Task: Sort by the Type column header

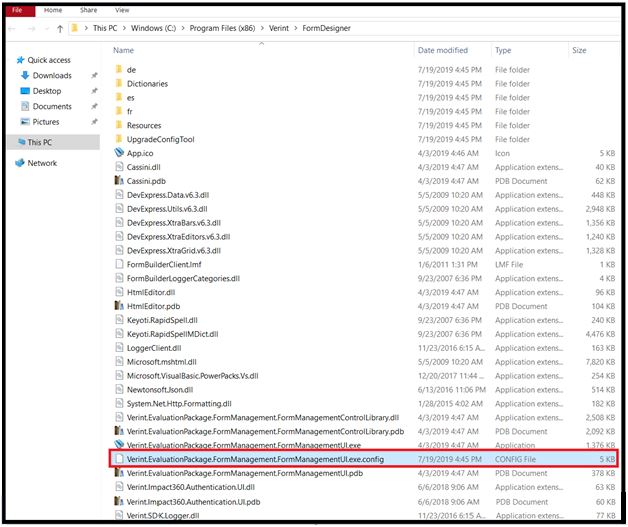Action: click(x=503, y=50)
